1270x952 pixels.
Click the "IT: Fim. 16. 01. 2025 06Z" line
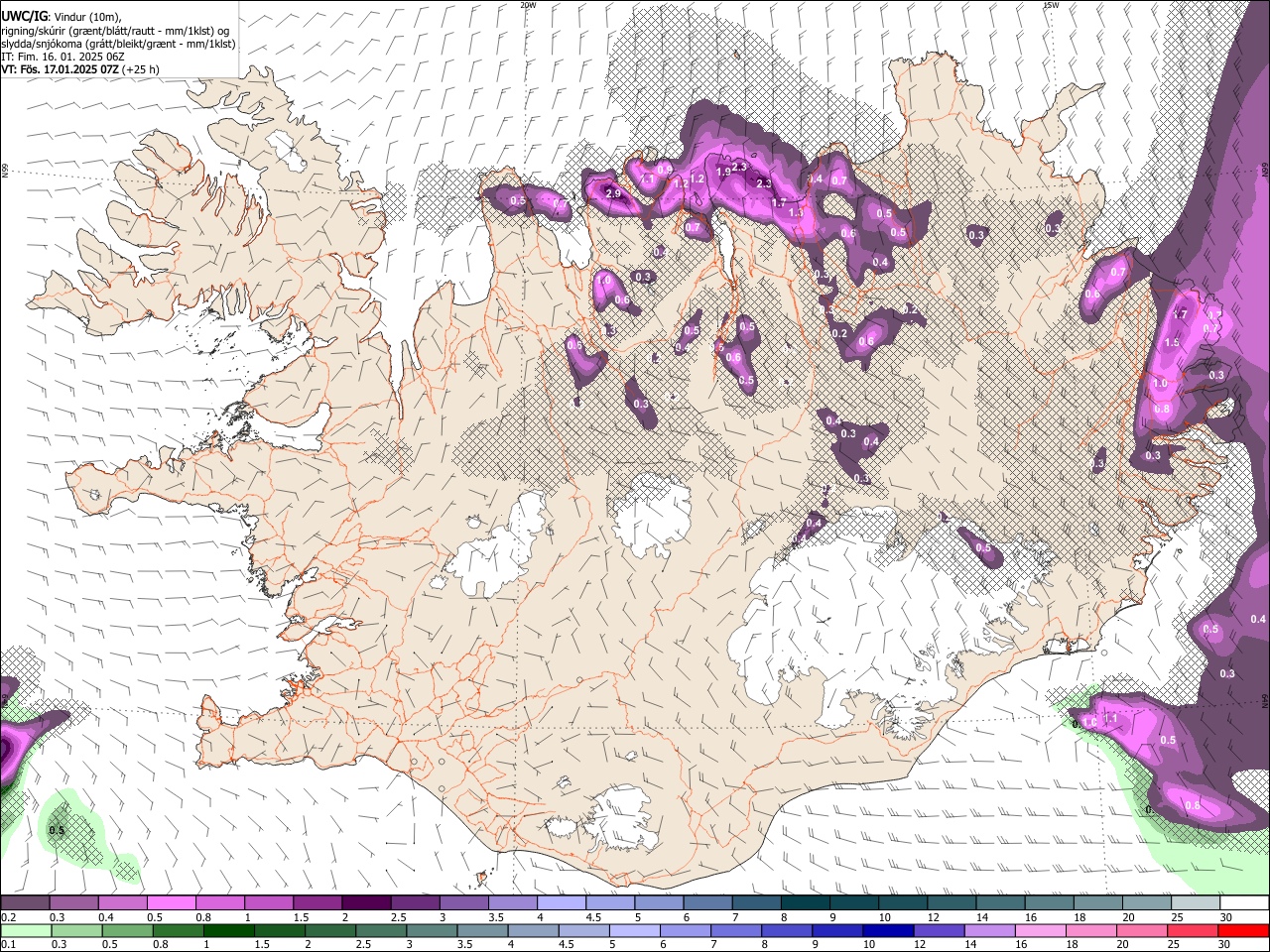(x=63, y=57)
